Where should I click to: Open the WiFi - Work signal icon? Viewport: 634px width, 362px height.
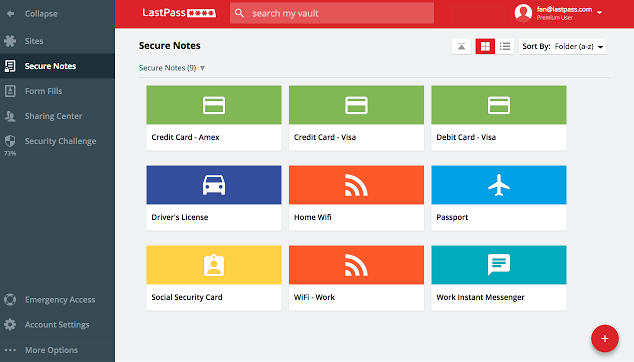pyautogui.click(x=356, y=265)
